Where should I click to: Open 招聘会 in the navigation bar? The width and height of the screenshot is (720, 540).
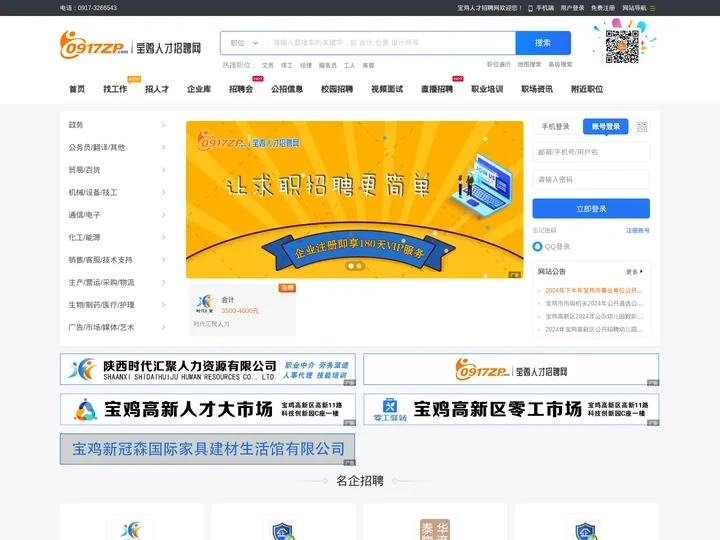tap(241, 89)
